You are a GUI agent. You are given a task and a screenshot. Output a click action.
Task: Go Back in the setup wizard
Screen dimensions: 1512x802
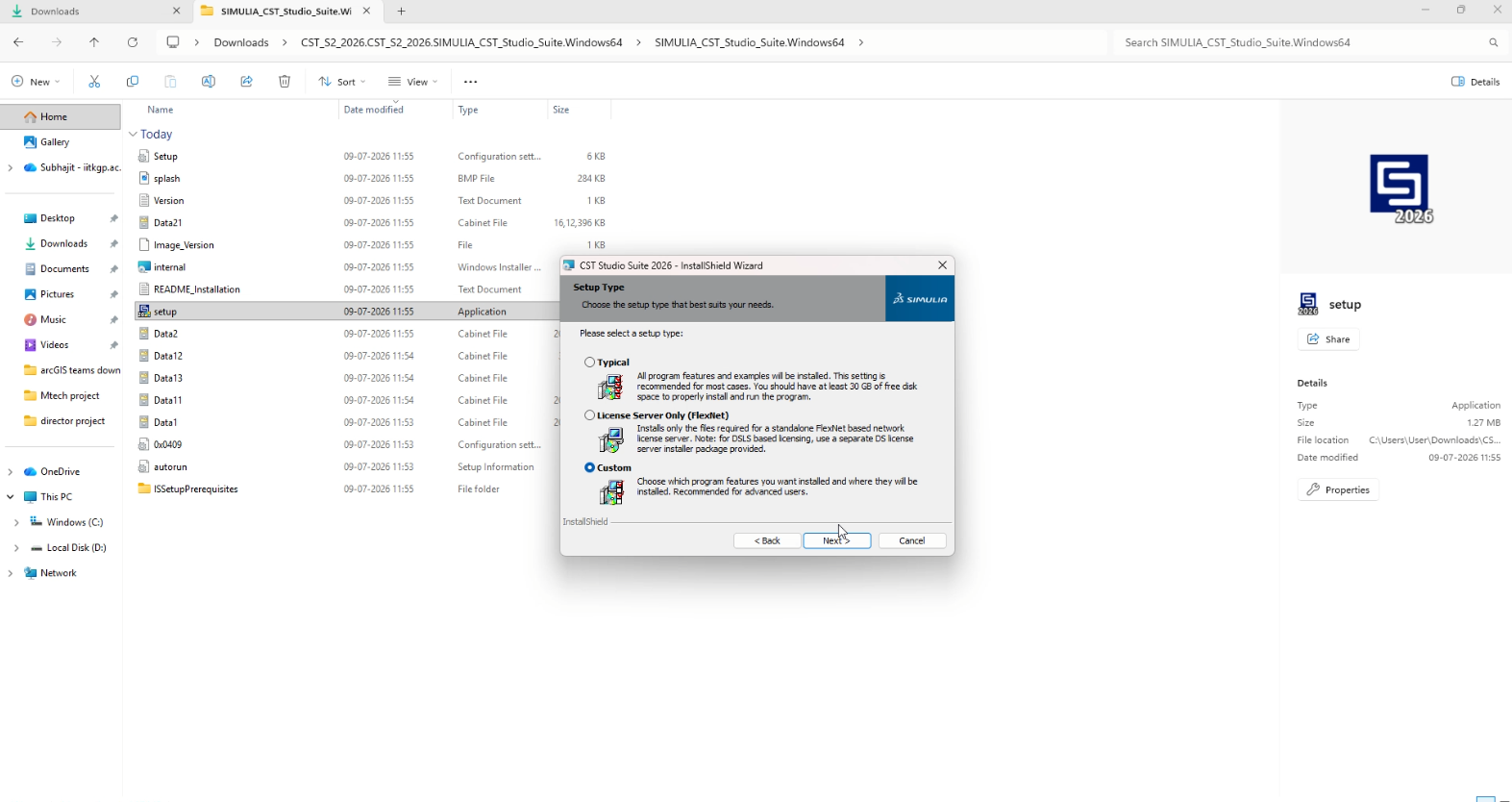click(767, 540)
